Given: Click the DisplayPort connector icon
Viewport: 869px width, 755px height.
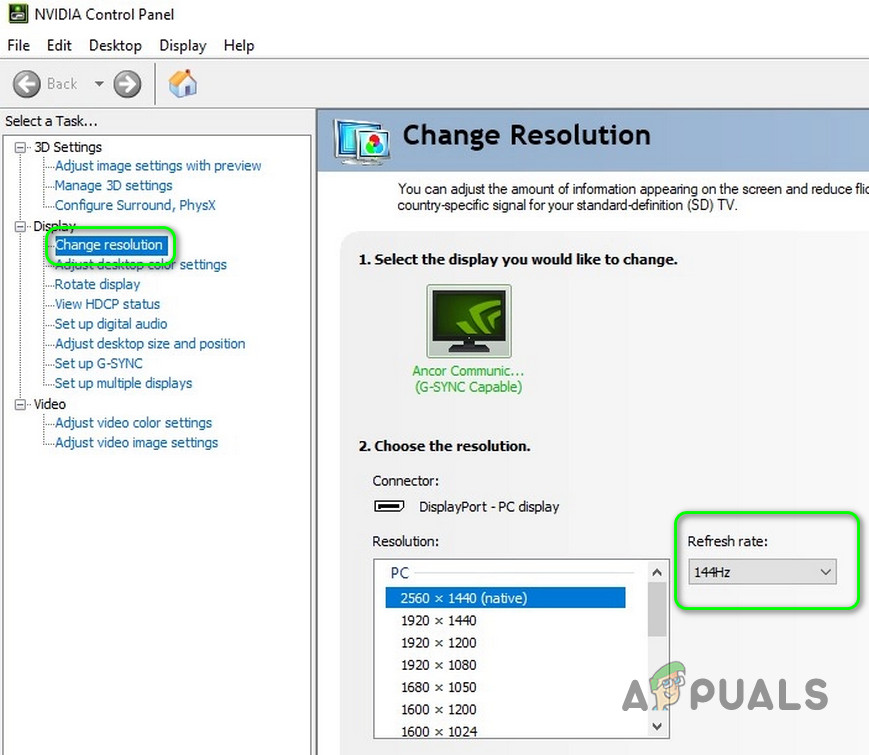Looking at the screenshot, I should coord(389,506).
